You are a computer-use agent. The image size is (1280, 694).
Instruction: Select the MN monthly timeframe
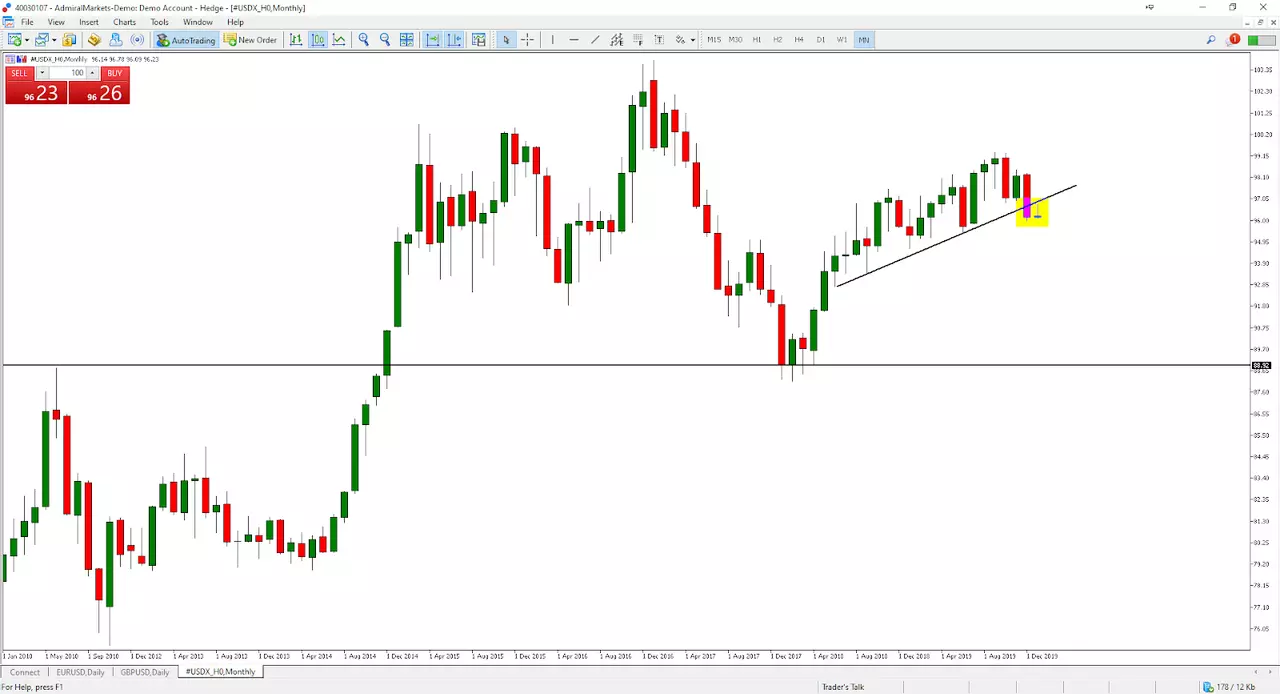pos(863,40)
